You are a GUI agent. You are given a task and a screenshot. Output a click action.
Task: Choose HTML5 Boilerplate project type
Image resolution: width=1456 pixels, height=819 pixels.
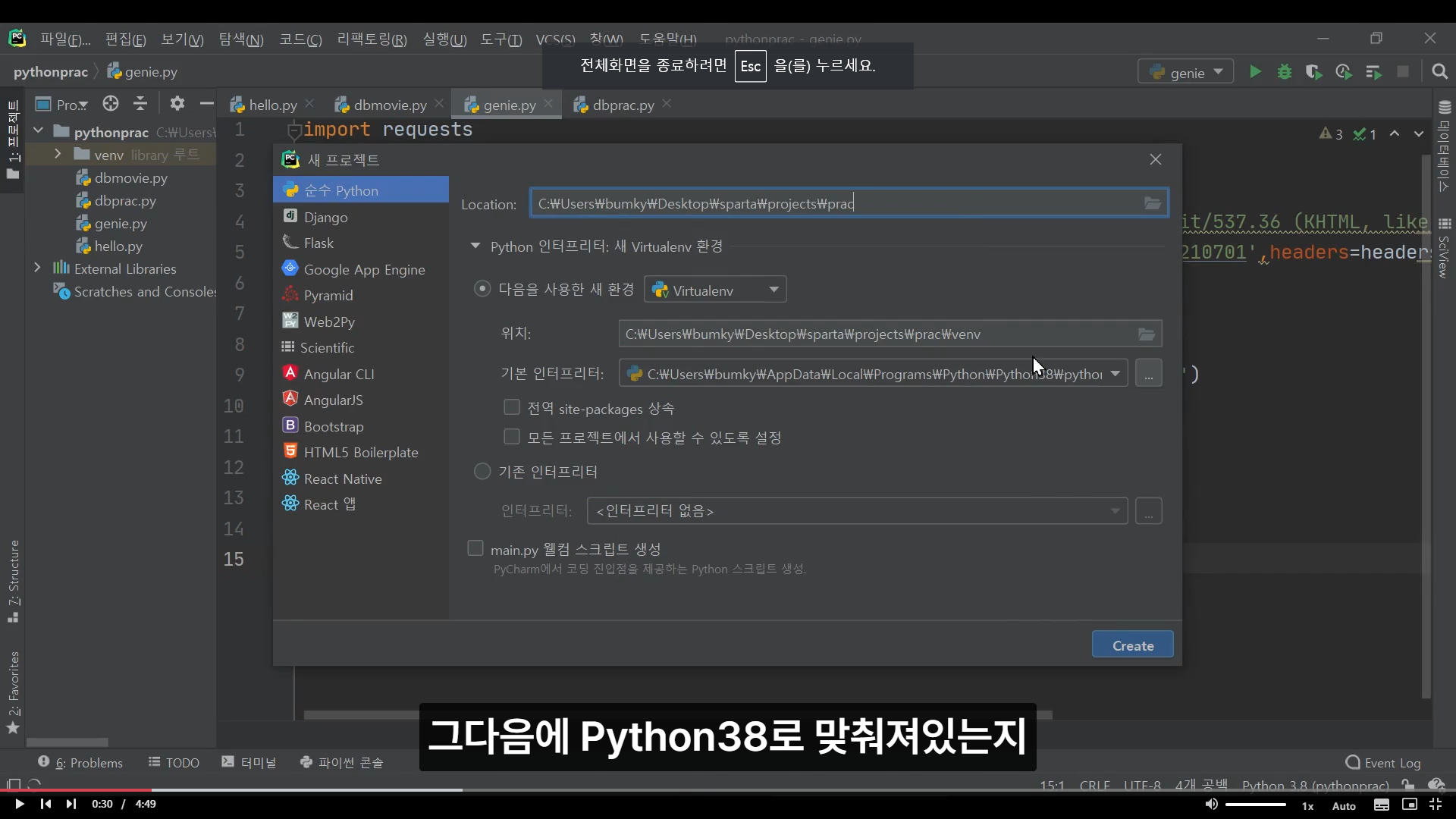pyautogui.click(x=361, y=452)
